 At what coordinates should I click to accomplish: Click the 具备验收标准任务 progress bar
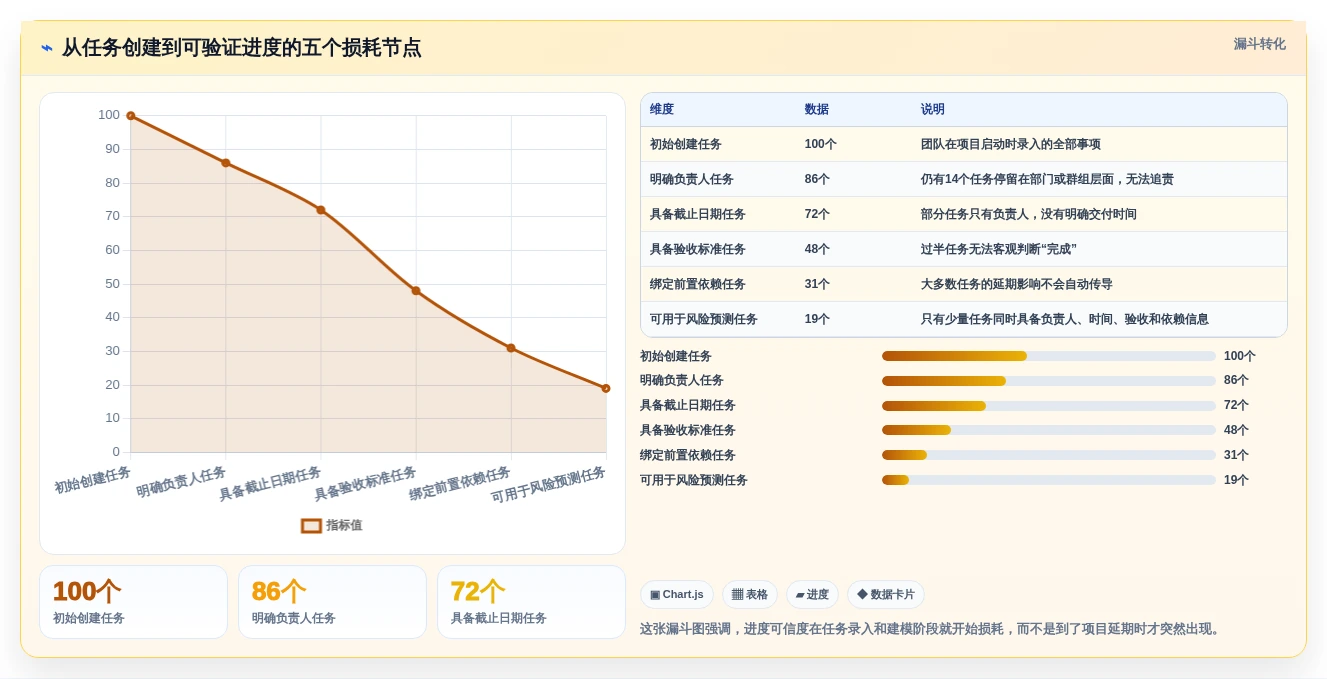click(x=1049, y=430)
